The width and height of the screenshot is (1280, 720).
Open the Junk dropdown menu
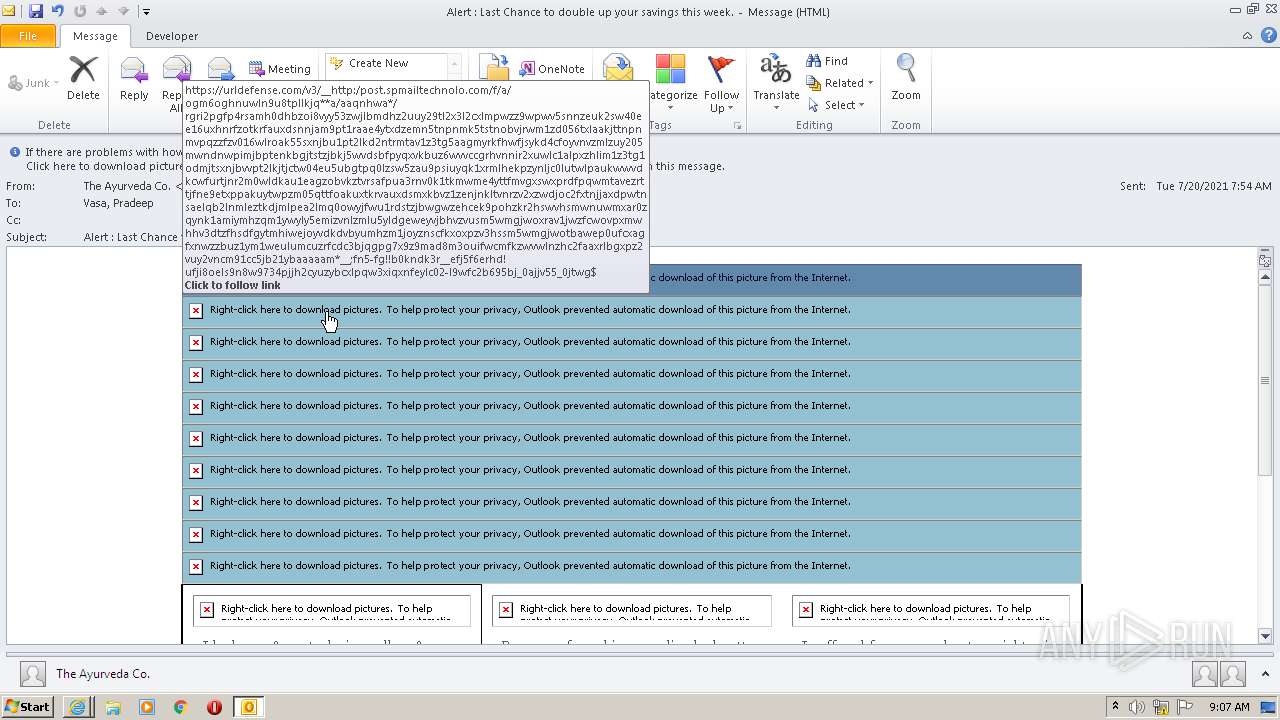point(34,83)
